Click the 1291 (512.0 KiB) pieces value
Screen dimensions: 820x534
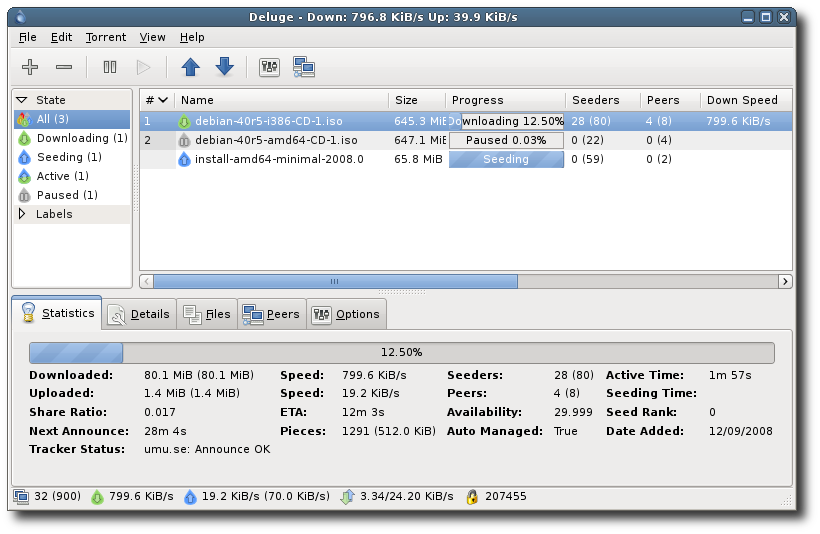pos(389,431)
